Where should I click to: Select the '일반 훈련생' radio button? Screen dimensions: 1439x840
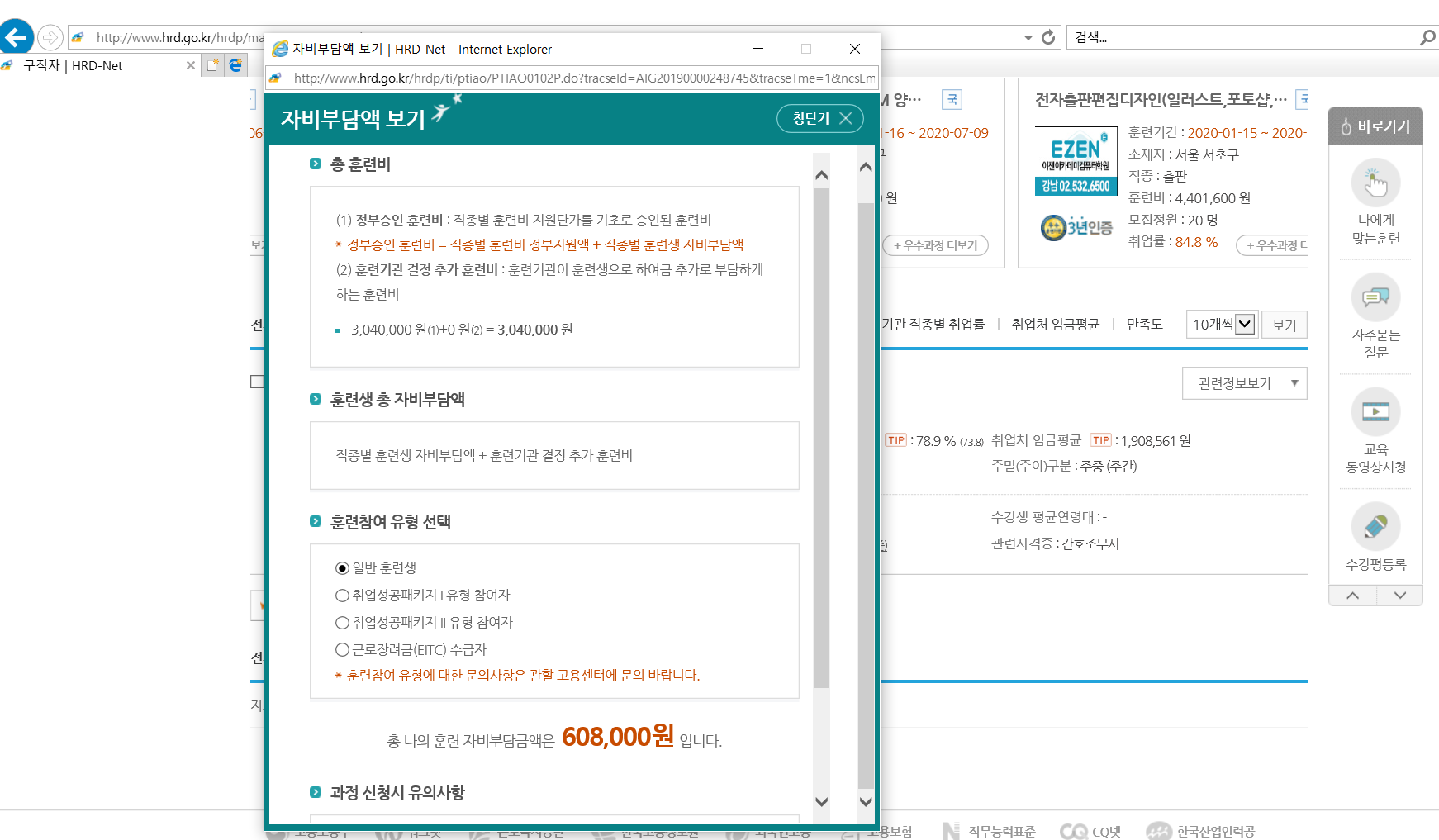click(x=342, y=568)
